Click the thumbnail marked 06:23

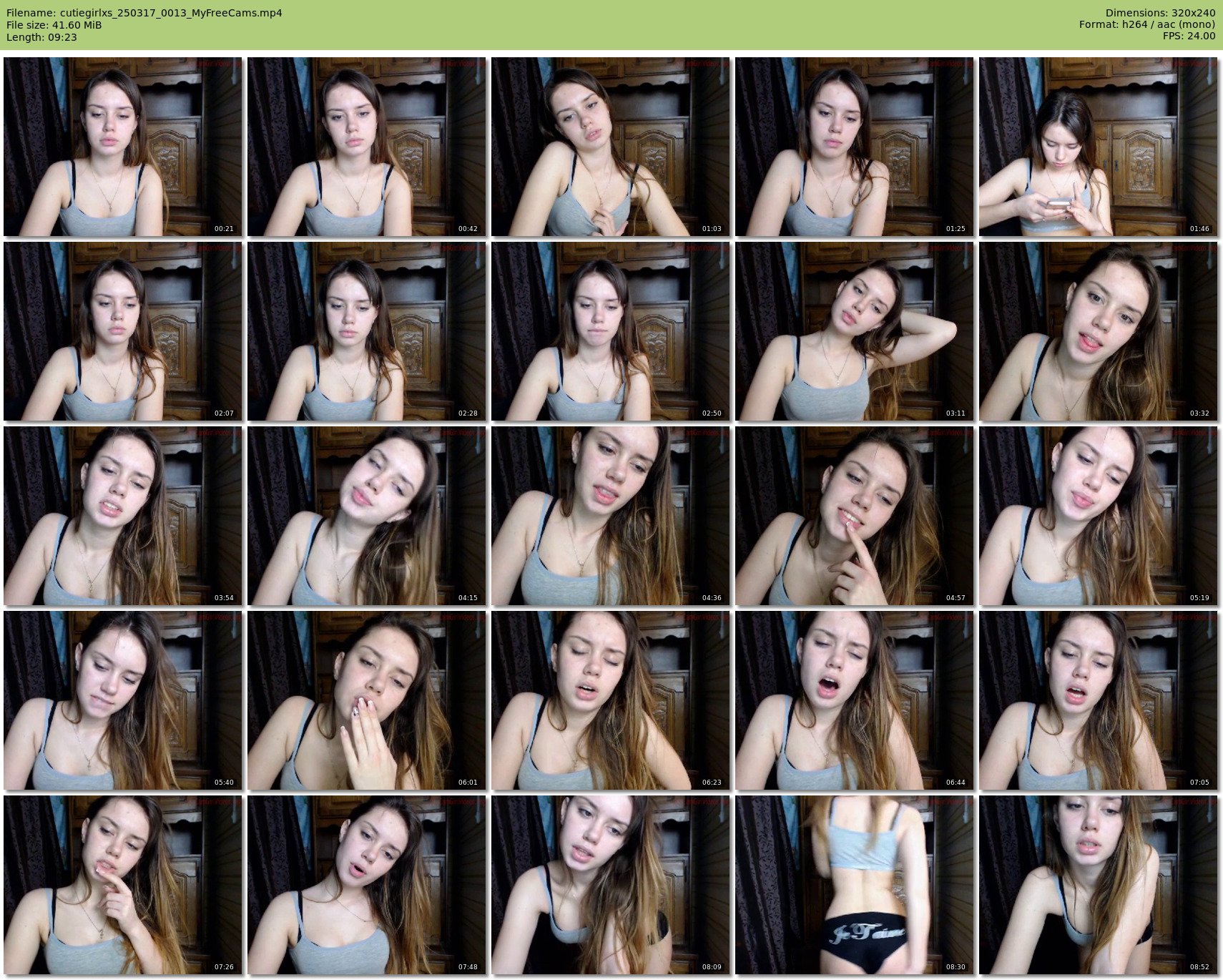(610, 700)
